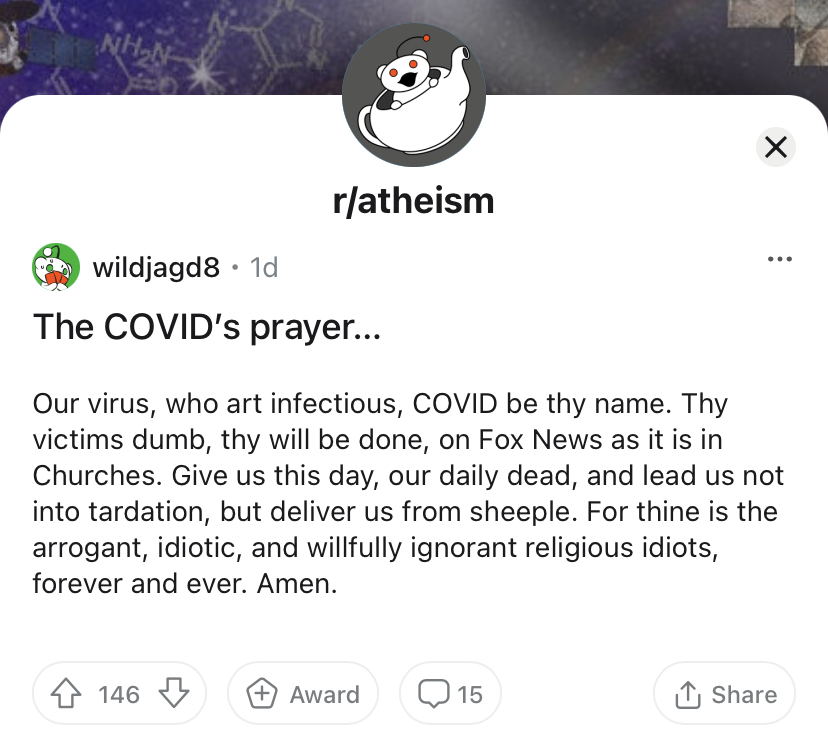Open the wildjagd8 user profile link

156,267
